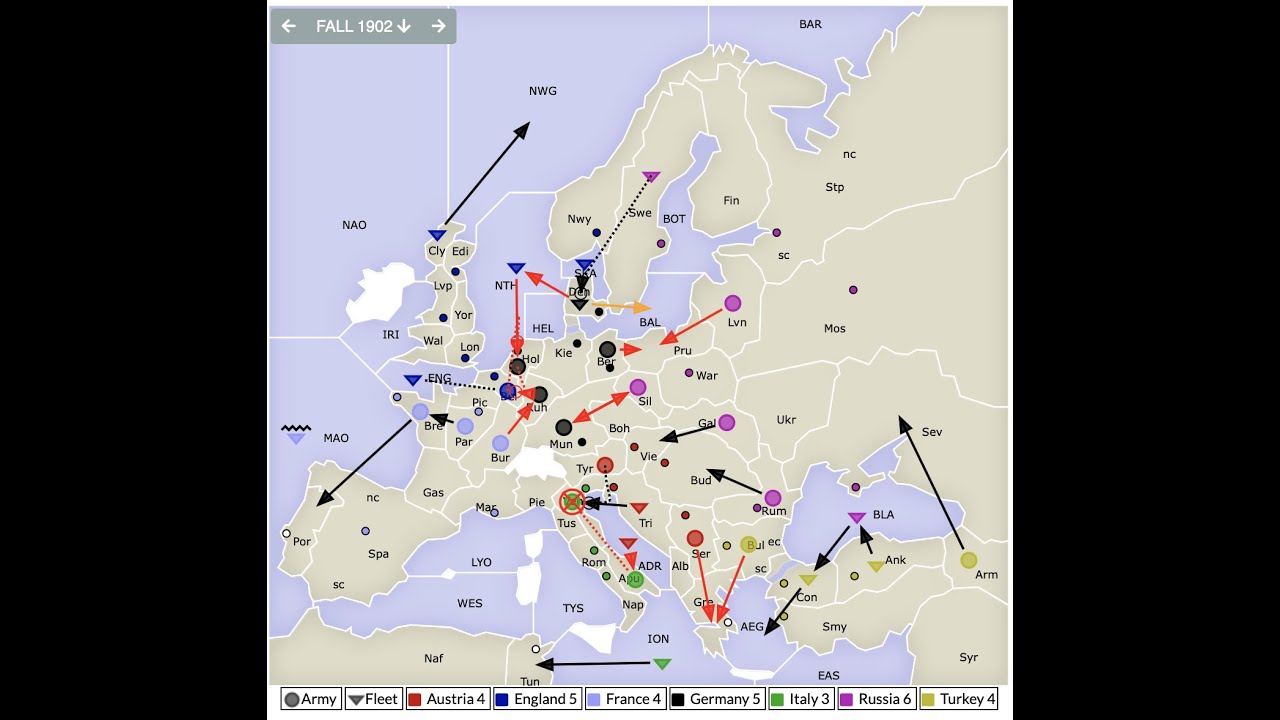The width and height of the screenshot is (1280, 720).
Task: Click the Fleet legend entry
Action: coord(373,699)
